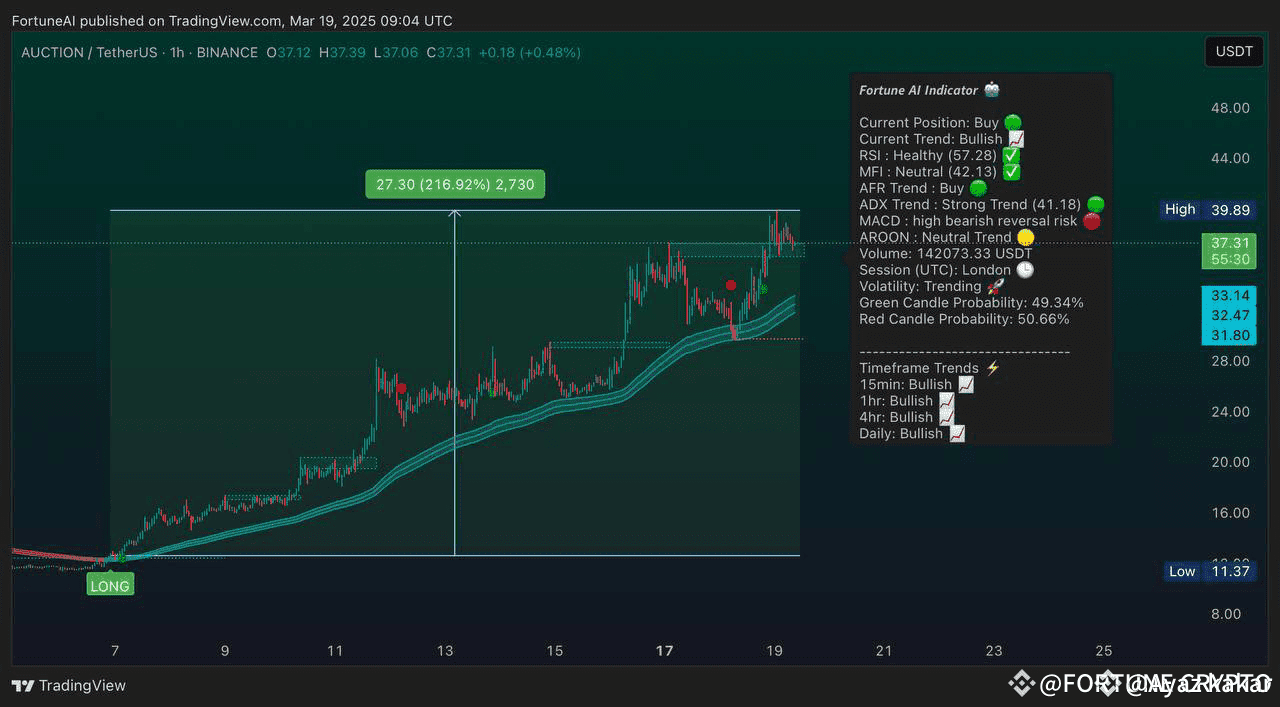Viewport: 1280px width, 707px height.
Task: Click the Green Candle Probability row
Action: tap(971, 302)
